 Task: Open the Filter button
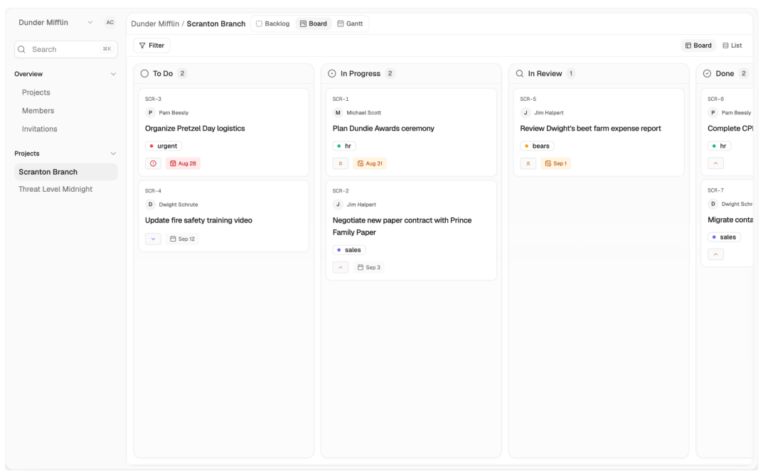pyautogui.click(x=152, y=46)
